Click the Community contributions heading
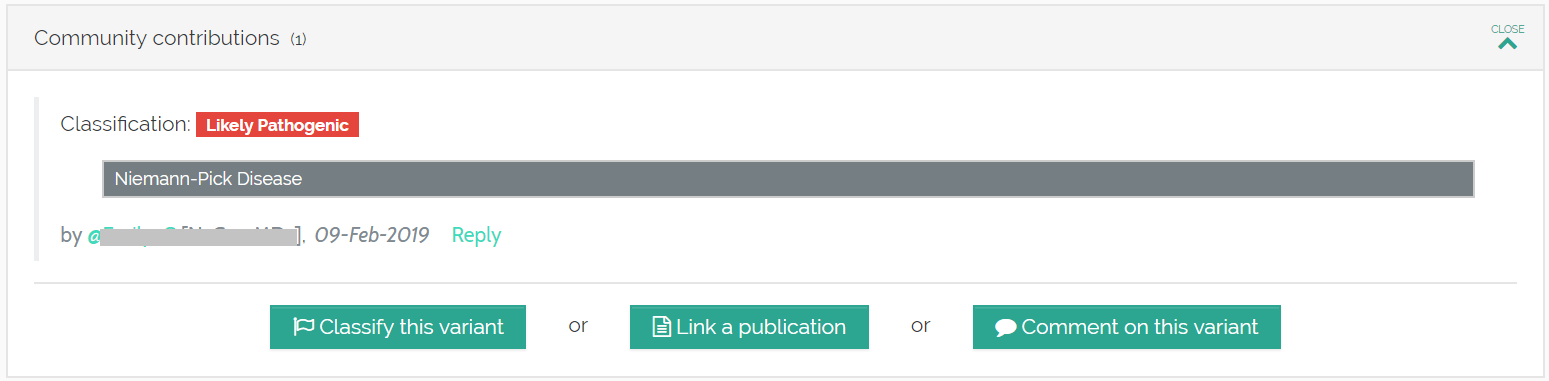This screenshot has width=1549, height=381. coord(157,38)
